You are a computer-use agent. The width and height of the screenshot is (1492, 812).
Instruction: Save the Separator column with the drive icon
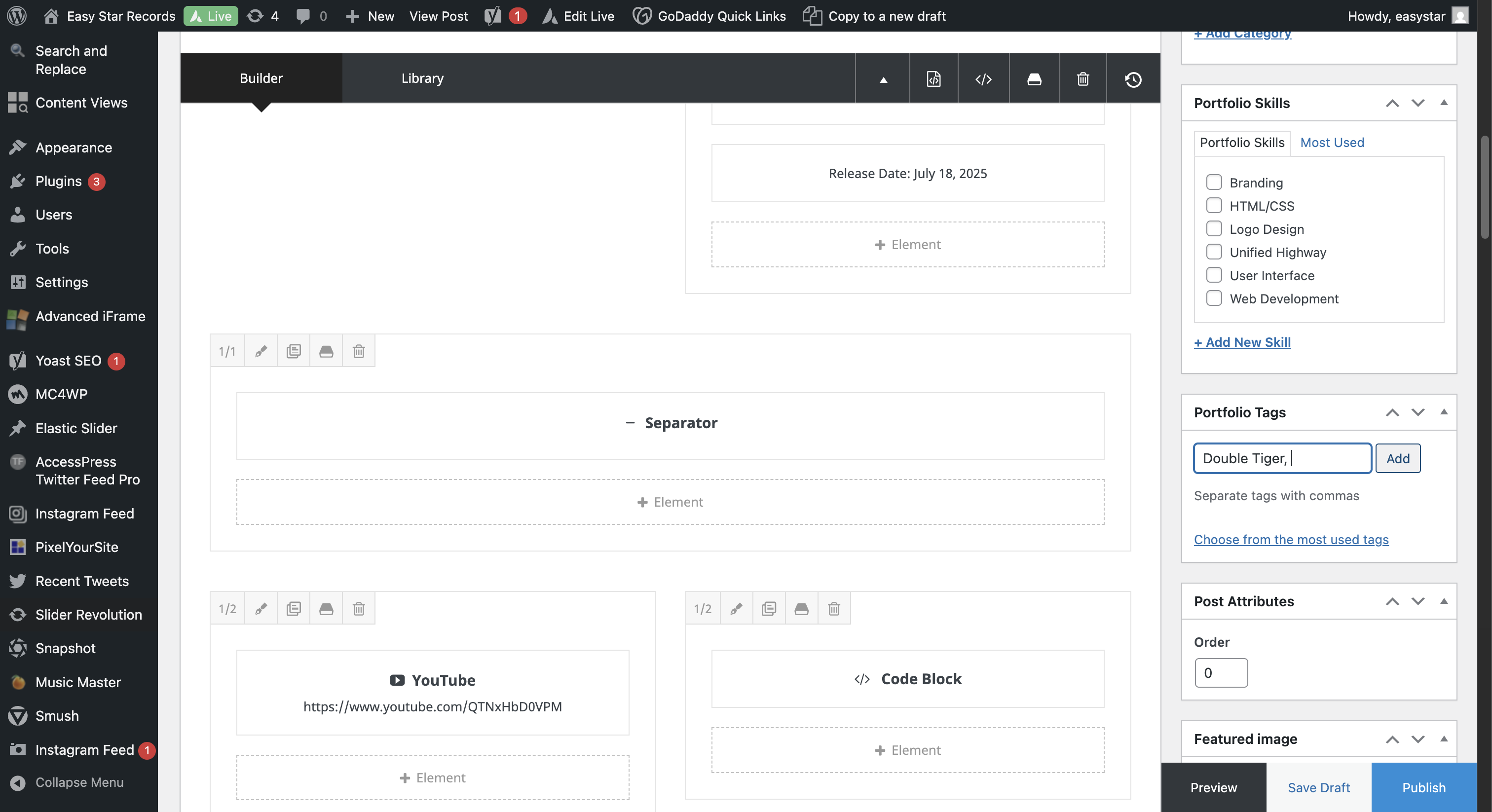(326, 351)
